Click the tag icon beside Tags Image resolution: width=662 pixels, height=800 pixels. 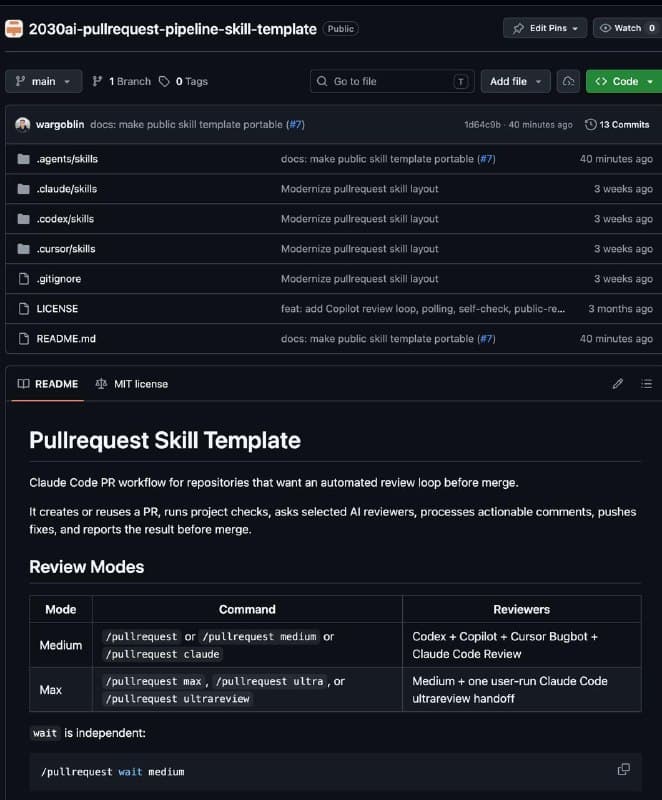(164, 81)
